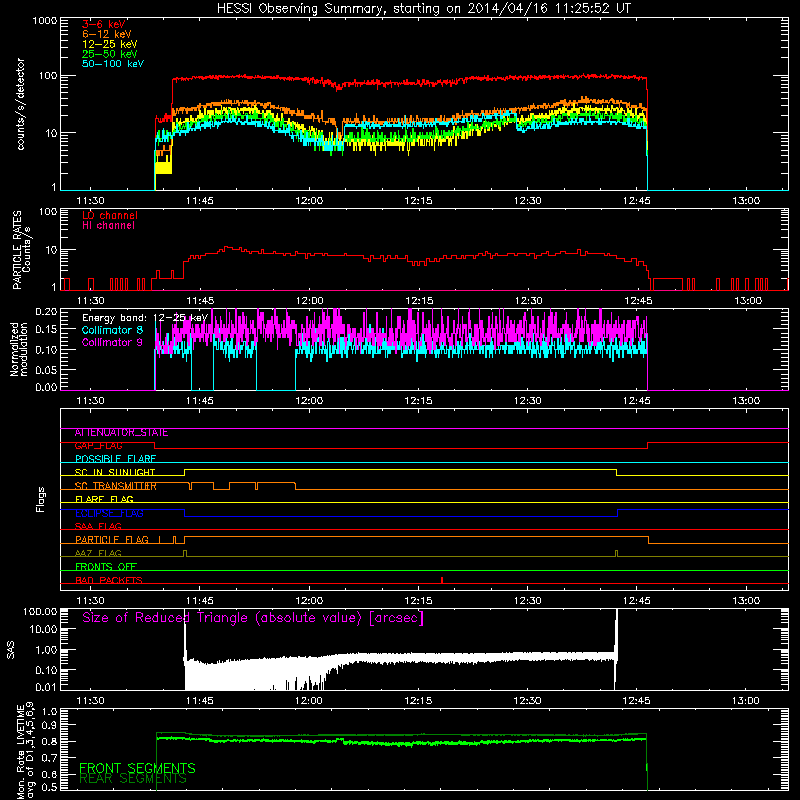Select the 25-50 keV legend label
The width and height of the screenshot is (800, 800).
tap(109, 54)
